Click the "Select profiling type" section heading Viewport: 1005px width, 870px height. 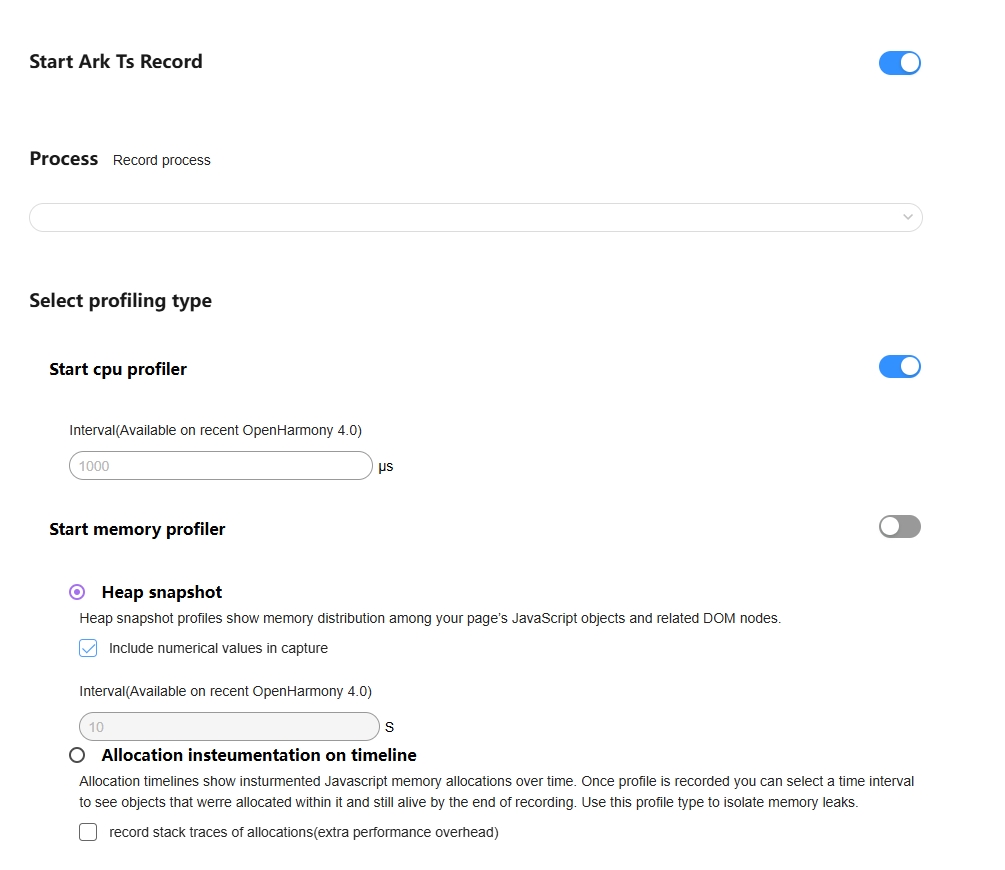coord(120,301)
